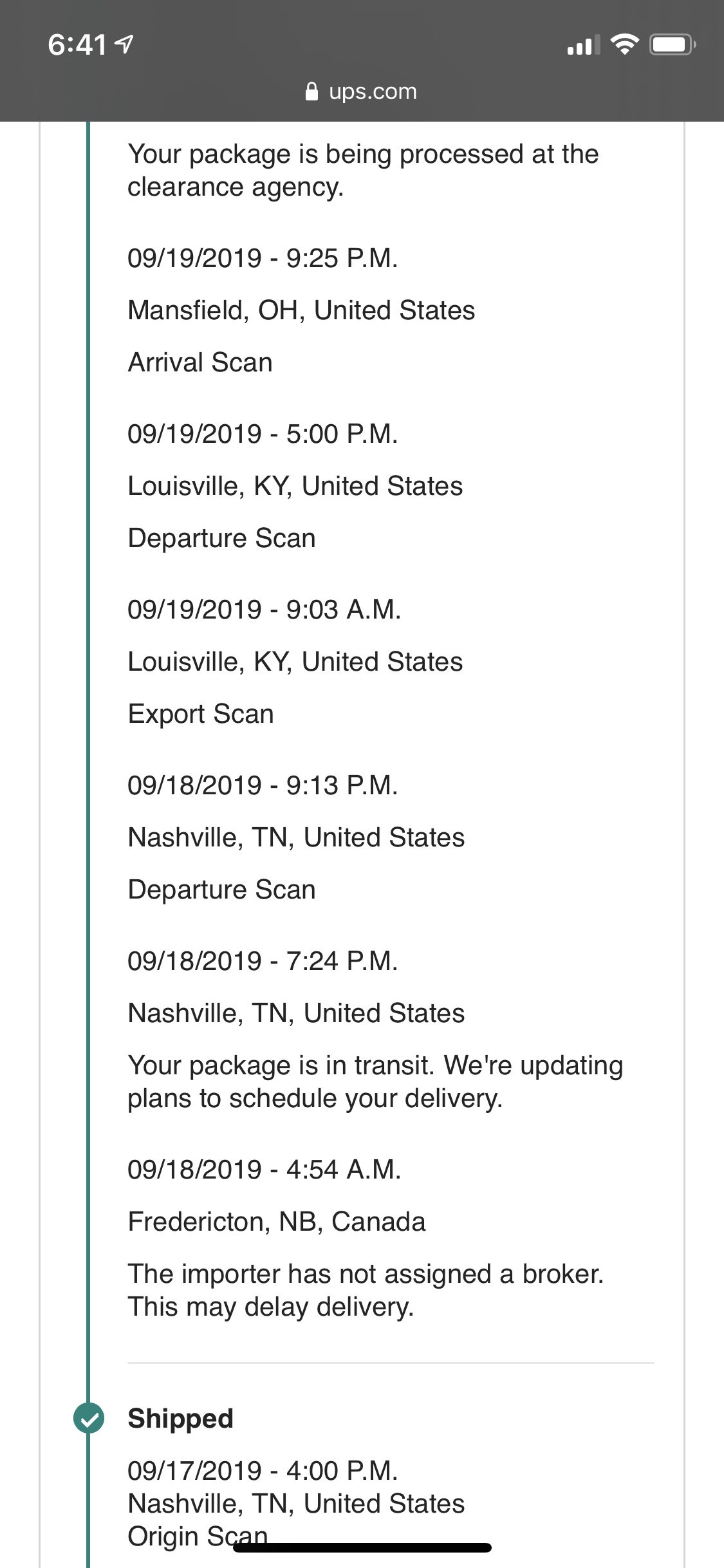Tap the clearance agency processing message
This screenshot has height=1568, width=724.
(x=362, y=171)
